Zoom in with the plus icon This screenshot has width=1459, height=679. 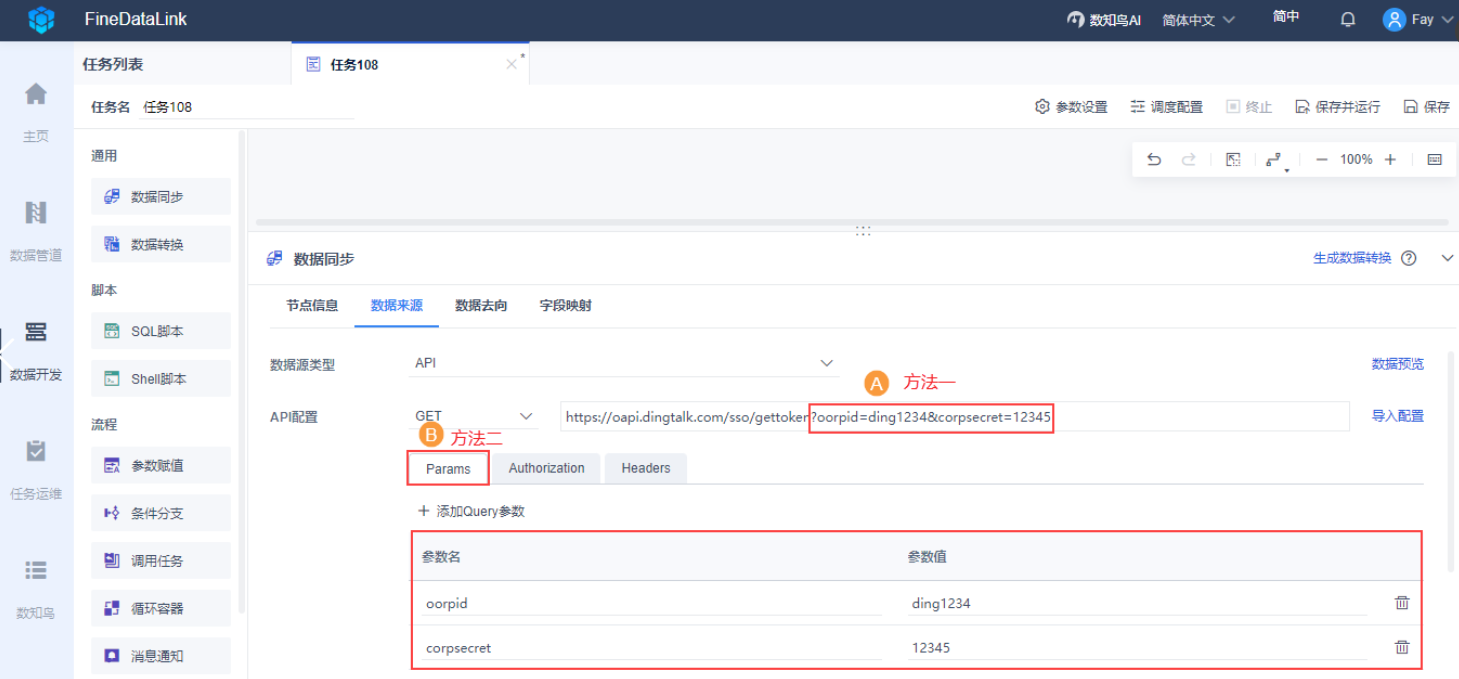[x=1390, y=160]
